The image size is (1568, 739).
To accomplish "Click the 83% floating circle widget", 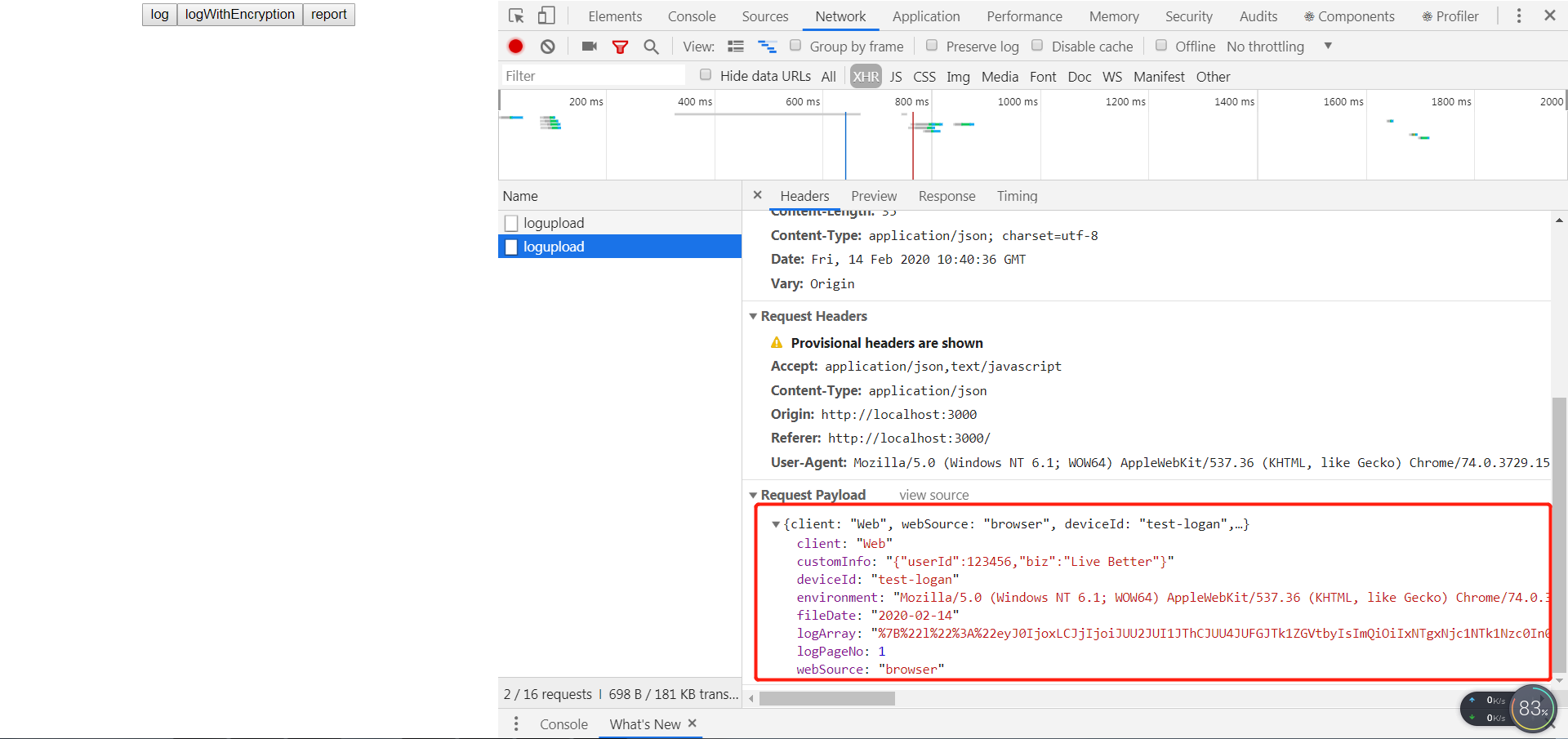I will (1532, 709).
